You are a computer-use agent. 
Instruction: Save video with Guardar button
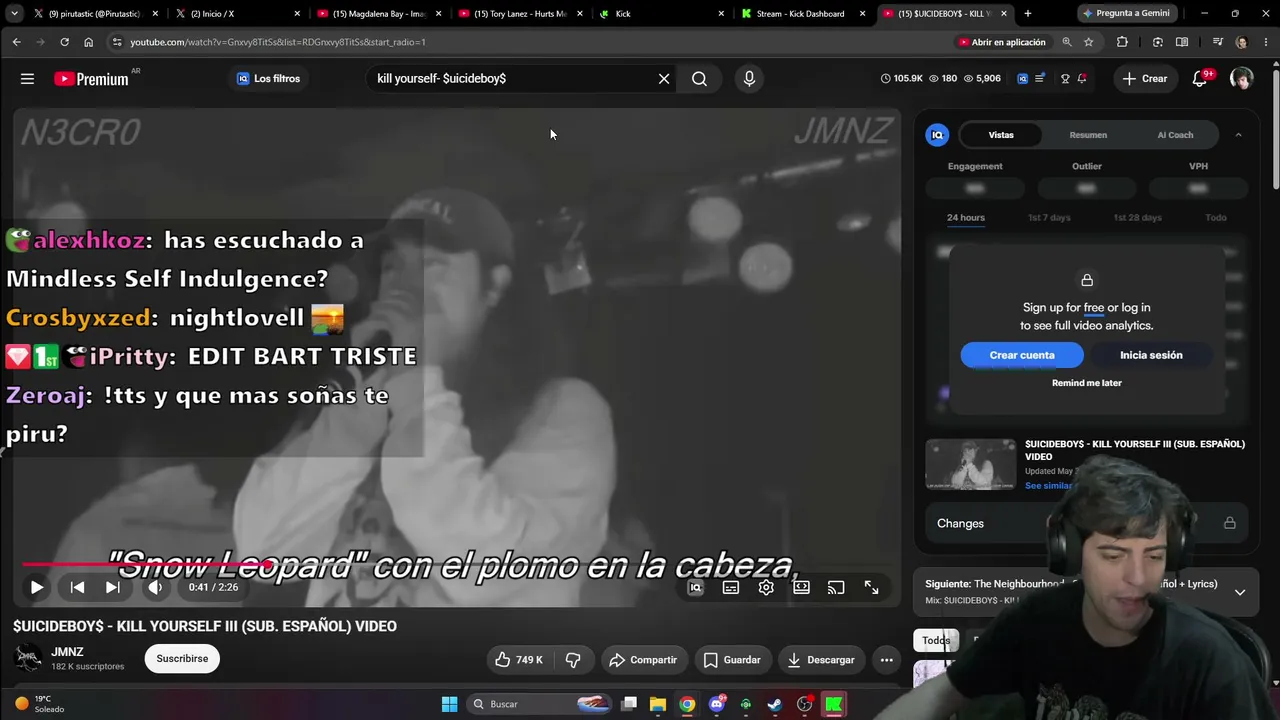click(x=732, y=660)
